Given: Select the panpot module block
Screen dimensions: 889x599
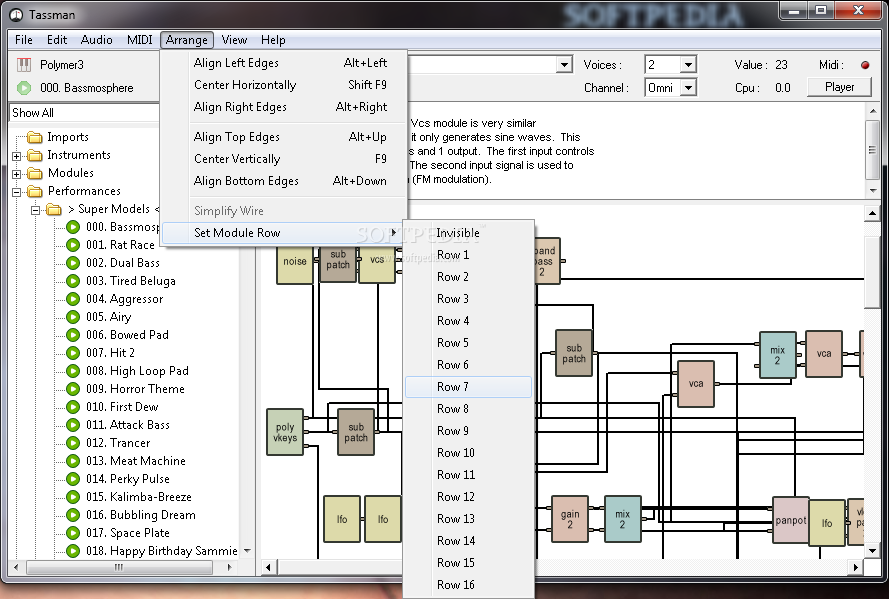Looking at the screenshot, I should (790, 521).
